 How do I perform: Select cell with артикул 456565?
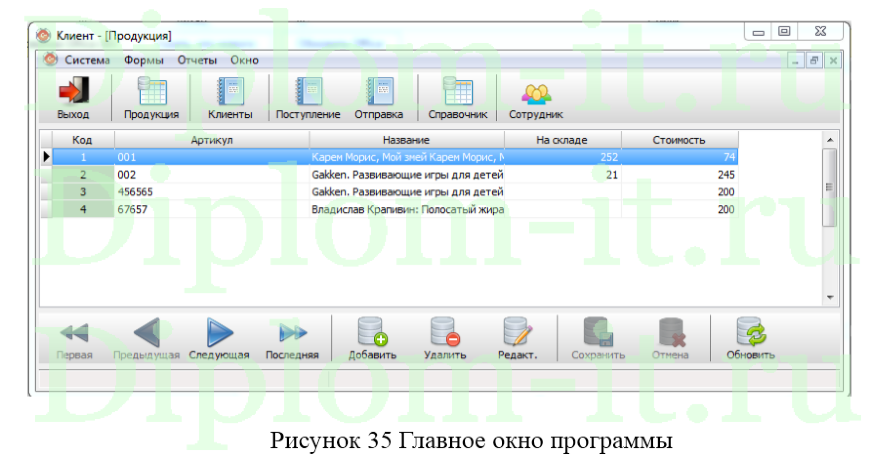tap(212, 192)
